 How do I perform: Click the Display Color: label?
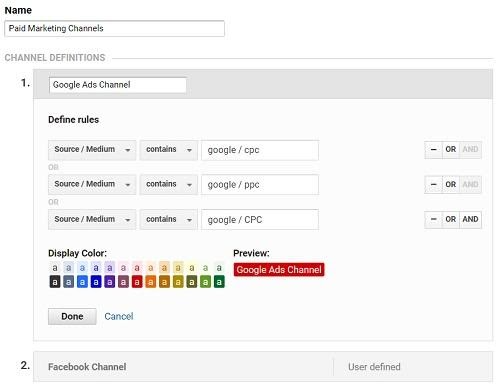77,253
